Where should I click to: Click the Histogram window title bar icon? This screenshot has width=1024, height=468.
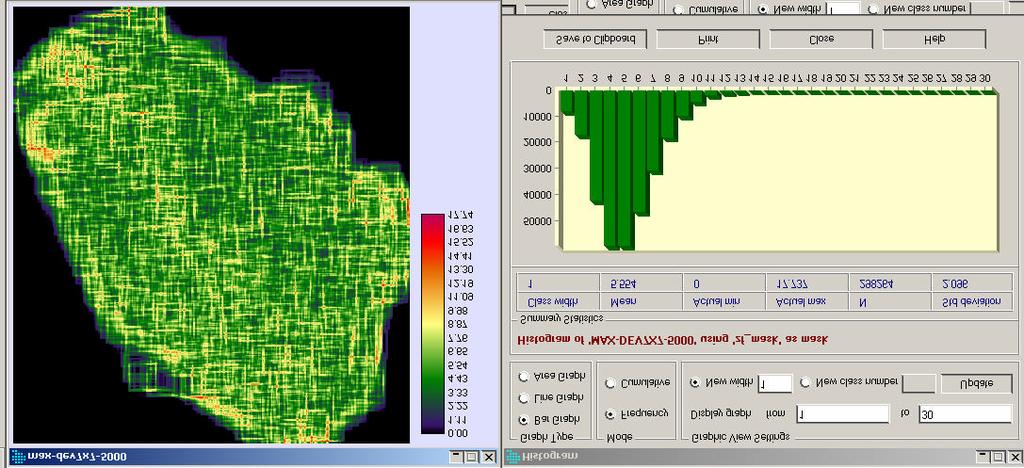pos(513,457)
